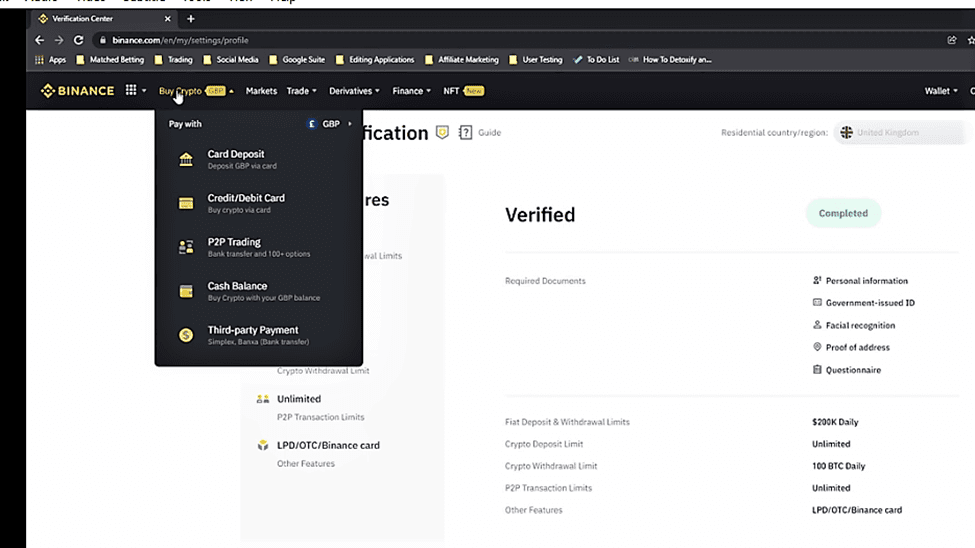Click the Completed status badge

pos(843,213)
